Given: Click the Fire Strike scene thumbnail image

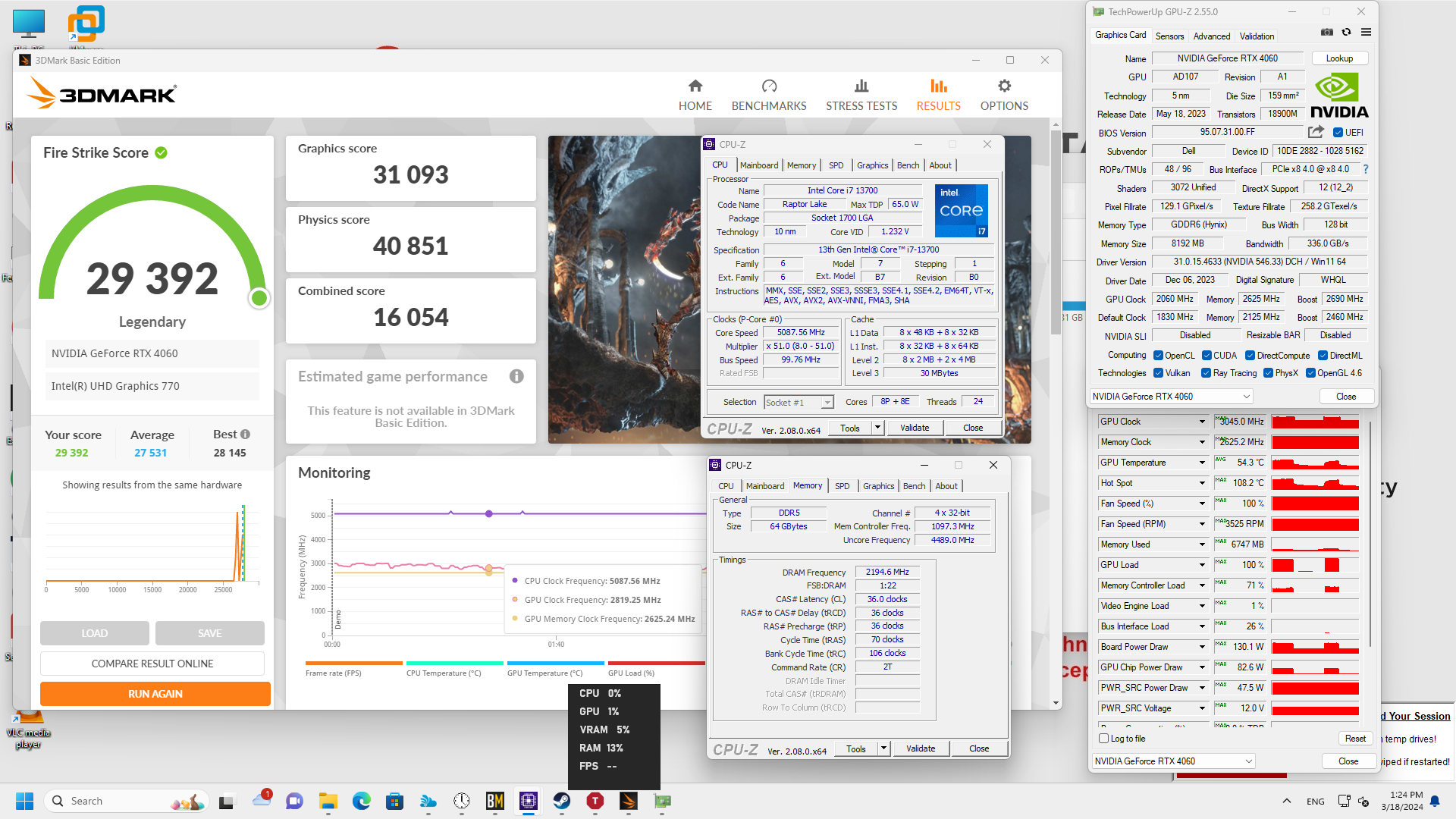Looking at the screenshot, I should [x=624, y=290].
